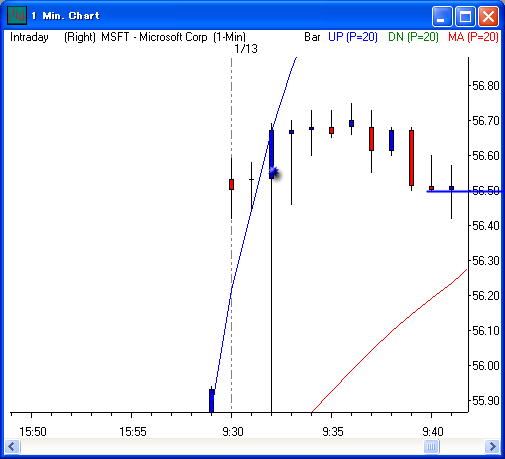Click the horizontal scrollbar thumb
The height and width of the screenshot is (459, 505).
pyautogui.click(x=431, y=446)
